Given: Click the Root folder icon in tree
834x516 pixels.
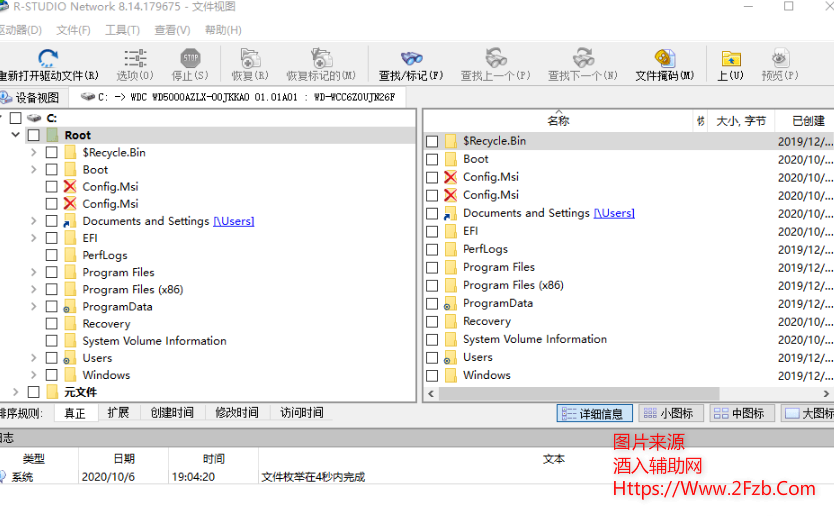Looking at the screenshot, I should tap(52, 135).
